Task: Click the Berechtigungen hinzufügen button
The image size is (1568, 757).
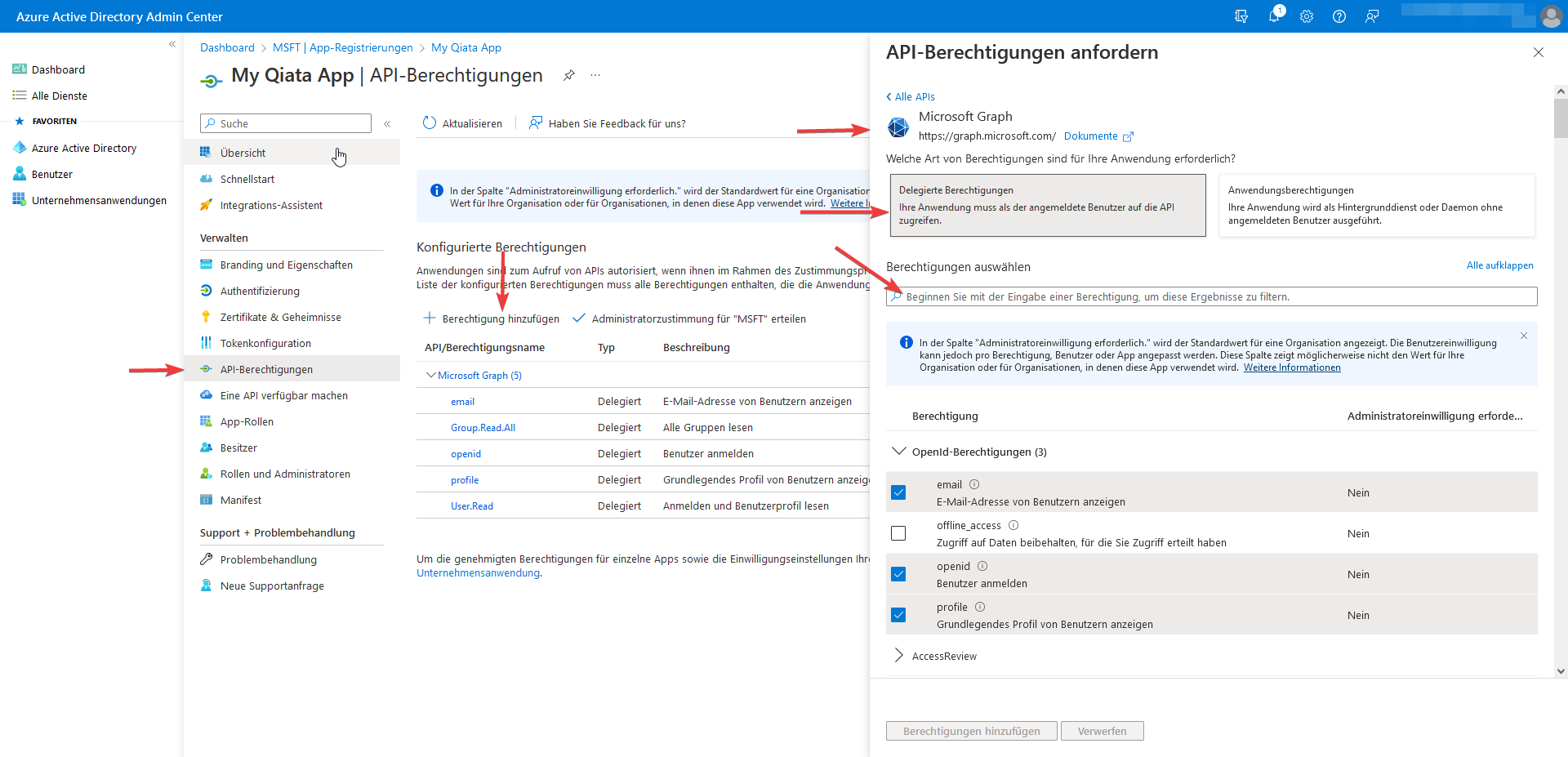Action: 971,730
